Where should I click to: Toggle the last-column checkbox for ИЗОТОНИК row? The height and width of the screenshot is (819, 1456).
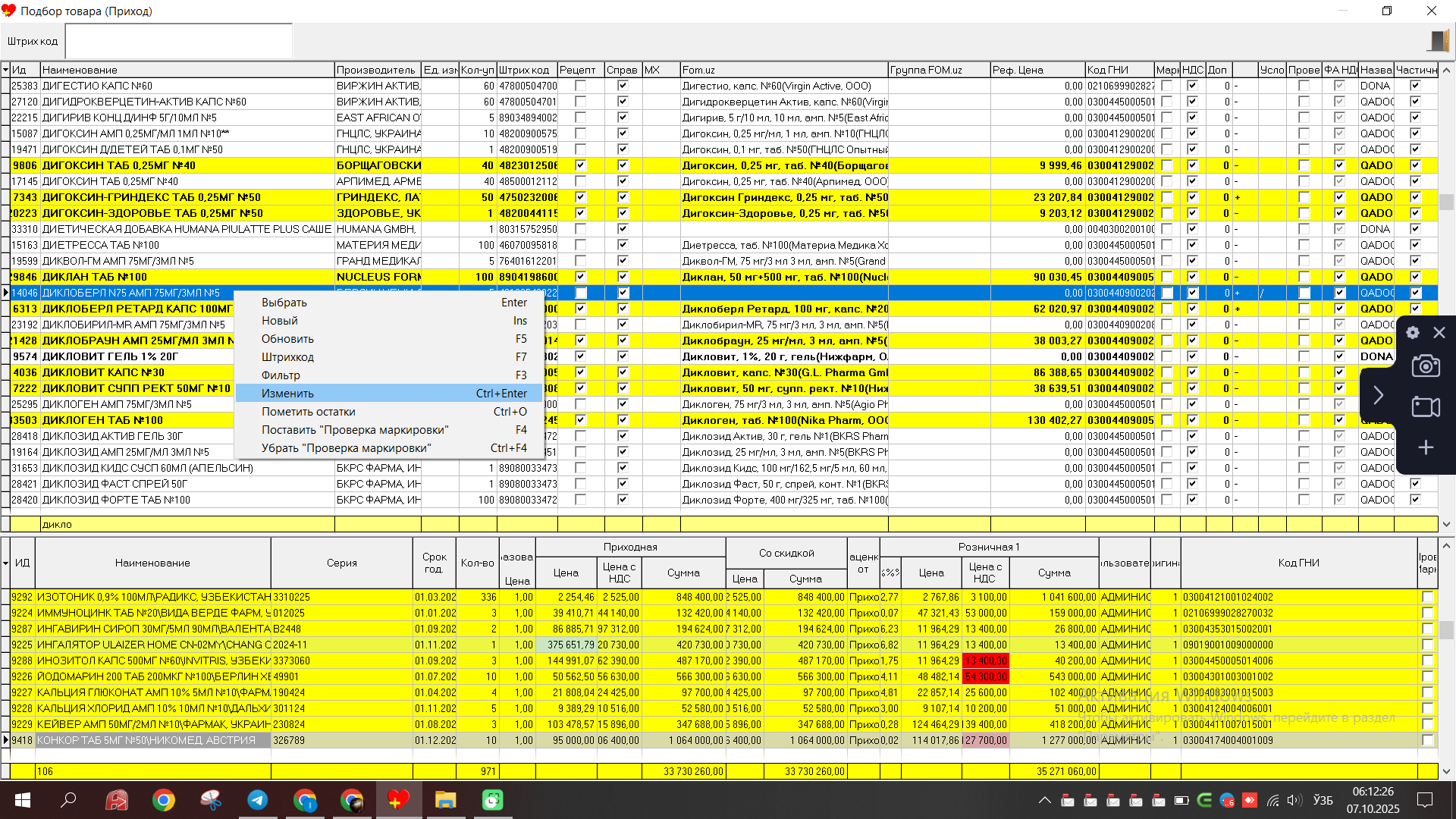(x=1427, y=597)
